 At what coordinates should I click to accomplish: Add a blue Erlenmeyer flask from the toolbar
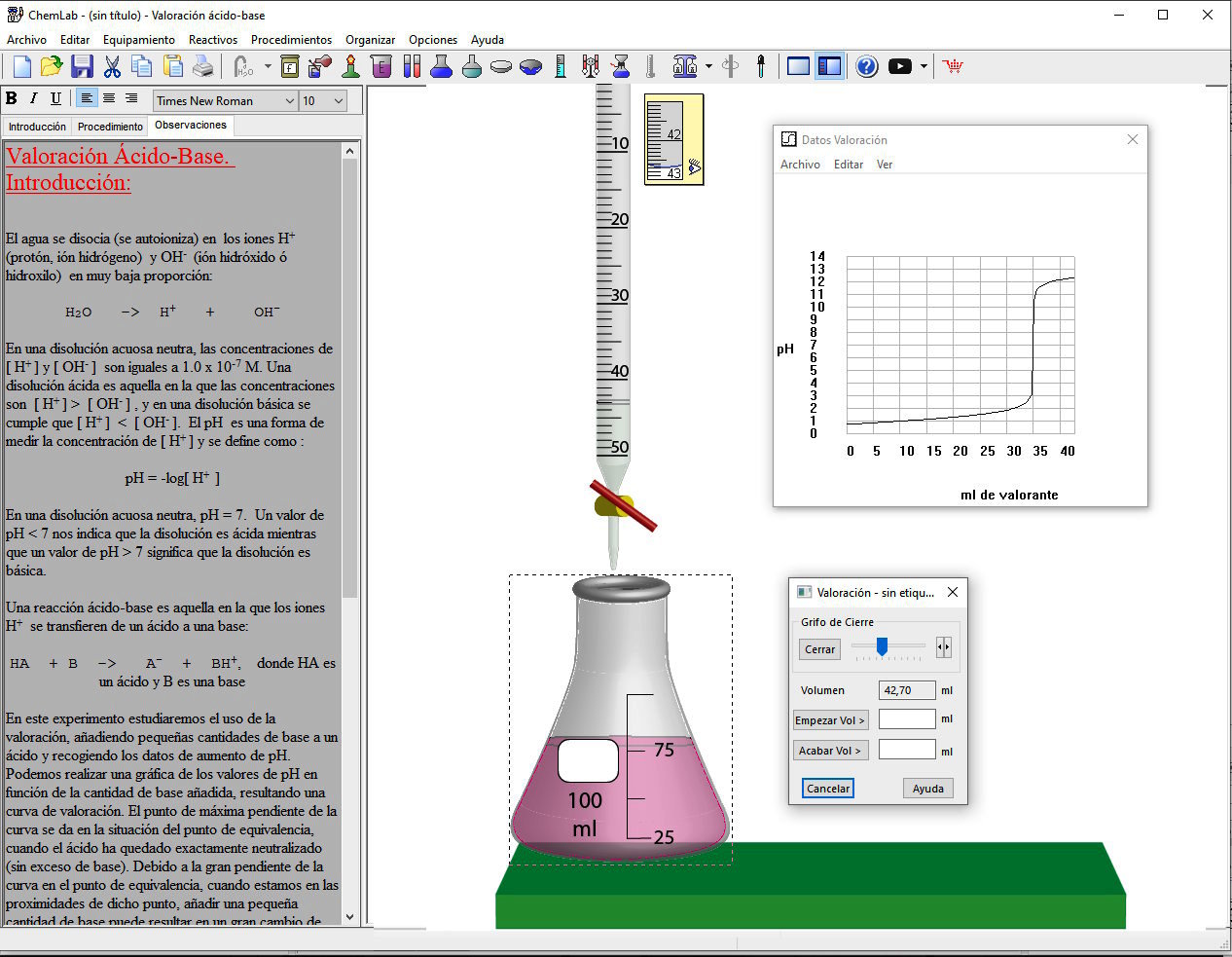[442, 66]
